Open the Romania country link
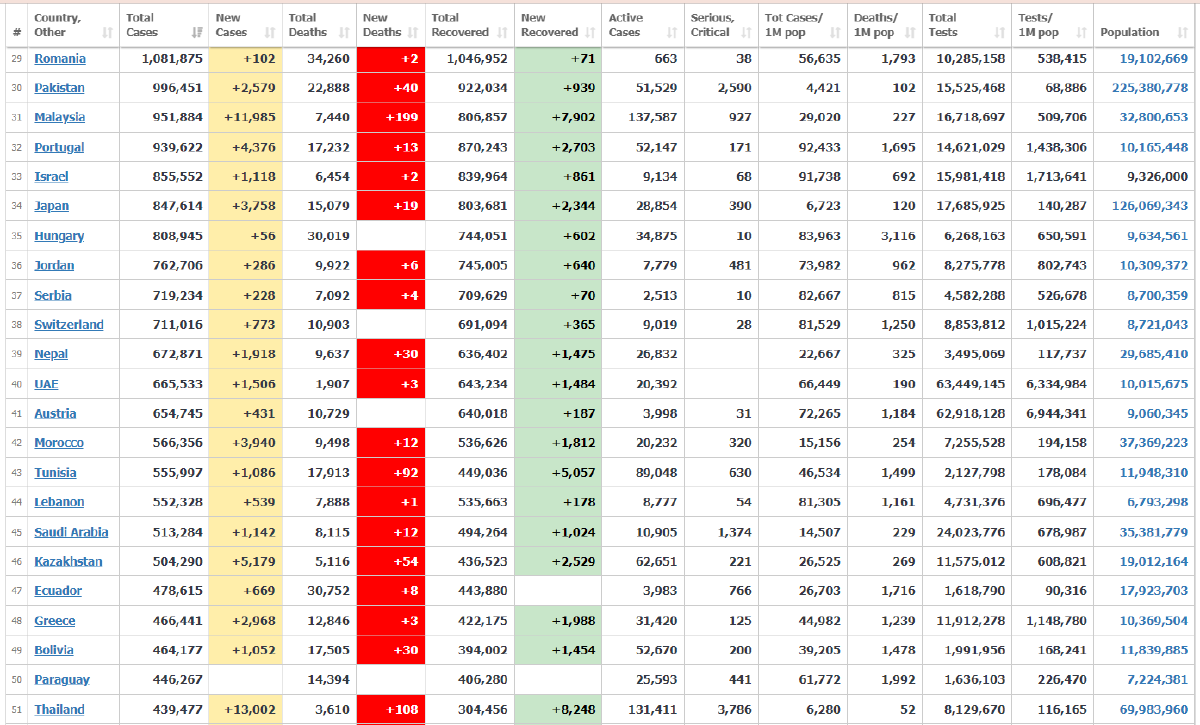1200x725 pixels. pyautogui.click(x=60, y=59)
